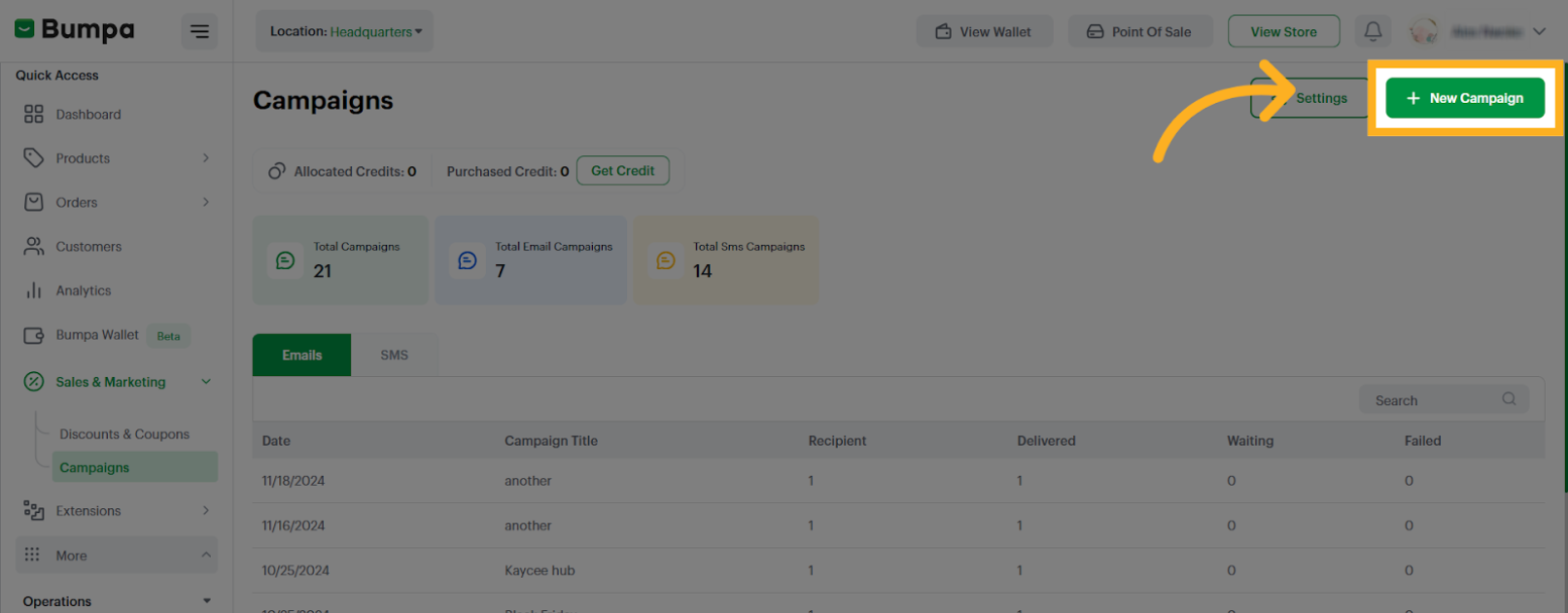Click the Analytics bar chart icon
This screenshot has height=613, width=1568.
(34, 290)
